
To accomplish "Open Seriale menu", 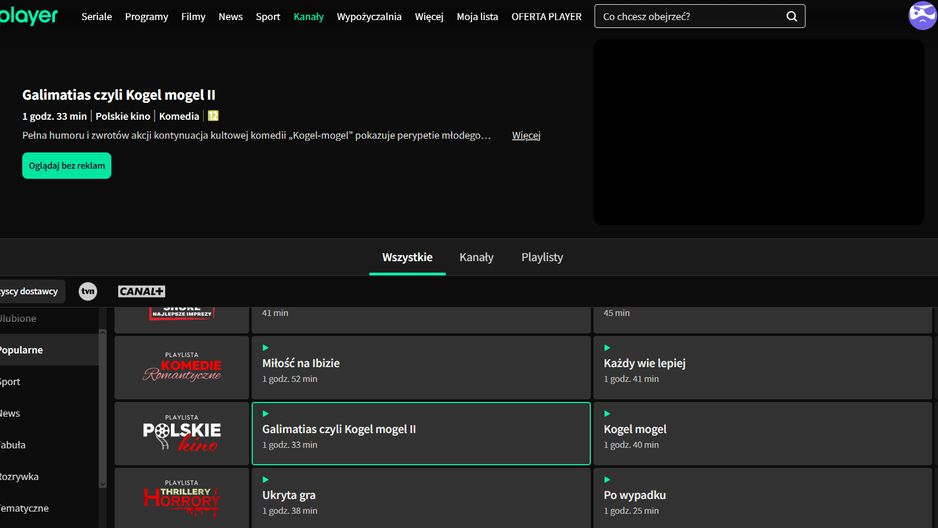I will tap(96, 17).
